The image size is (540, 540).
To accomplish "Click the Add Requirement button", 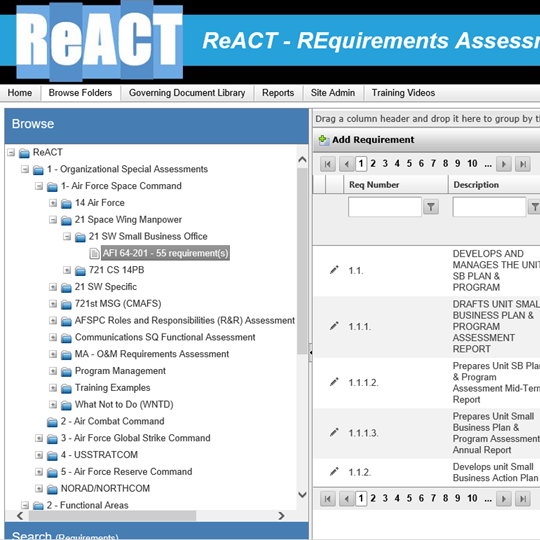I will (366, 140).
